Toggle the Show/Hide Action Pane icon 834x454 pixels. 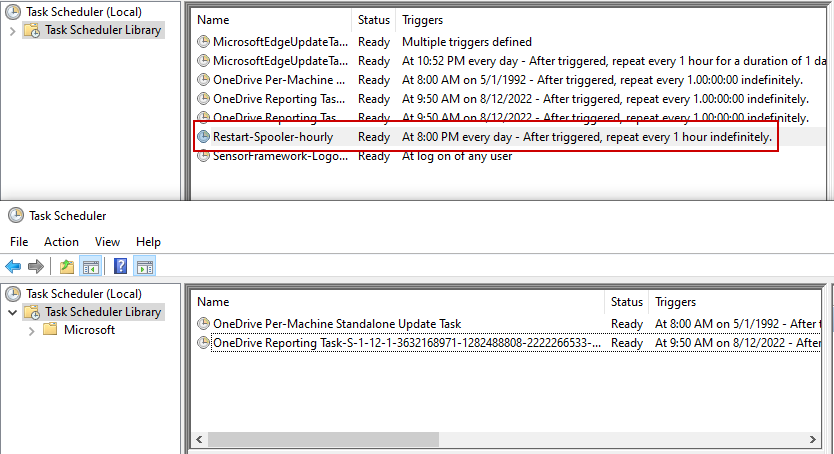click(144, 267)
